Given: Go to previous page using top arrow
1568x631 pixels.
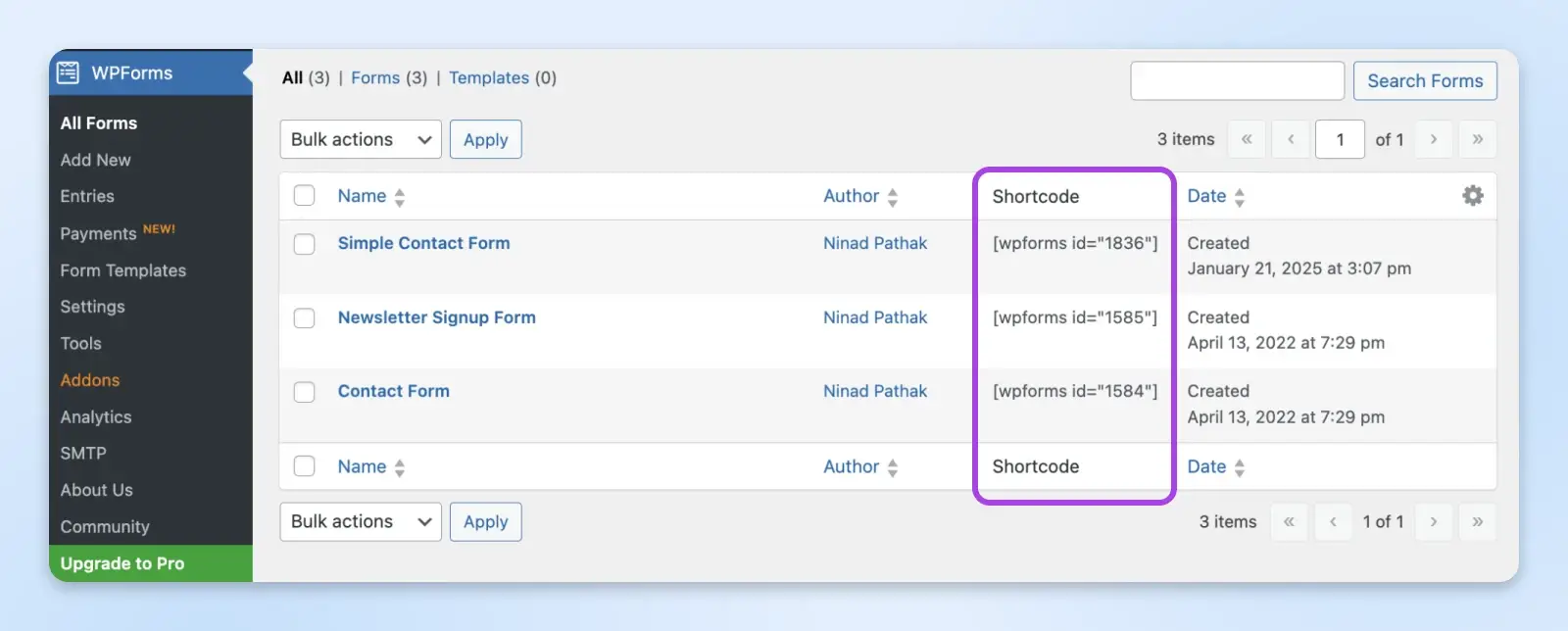Looking at the screenshot, I should tap(1291, 139).
